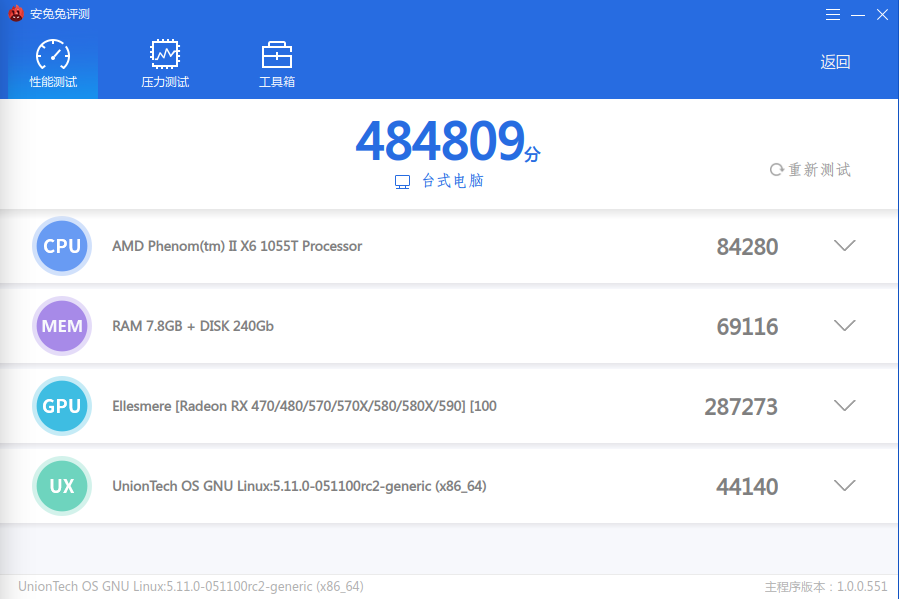Viewport: 899px width, 599px height.
Task: Open the 性能测试 performance test tab
Action: [x=53, y=64]
